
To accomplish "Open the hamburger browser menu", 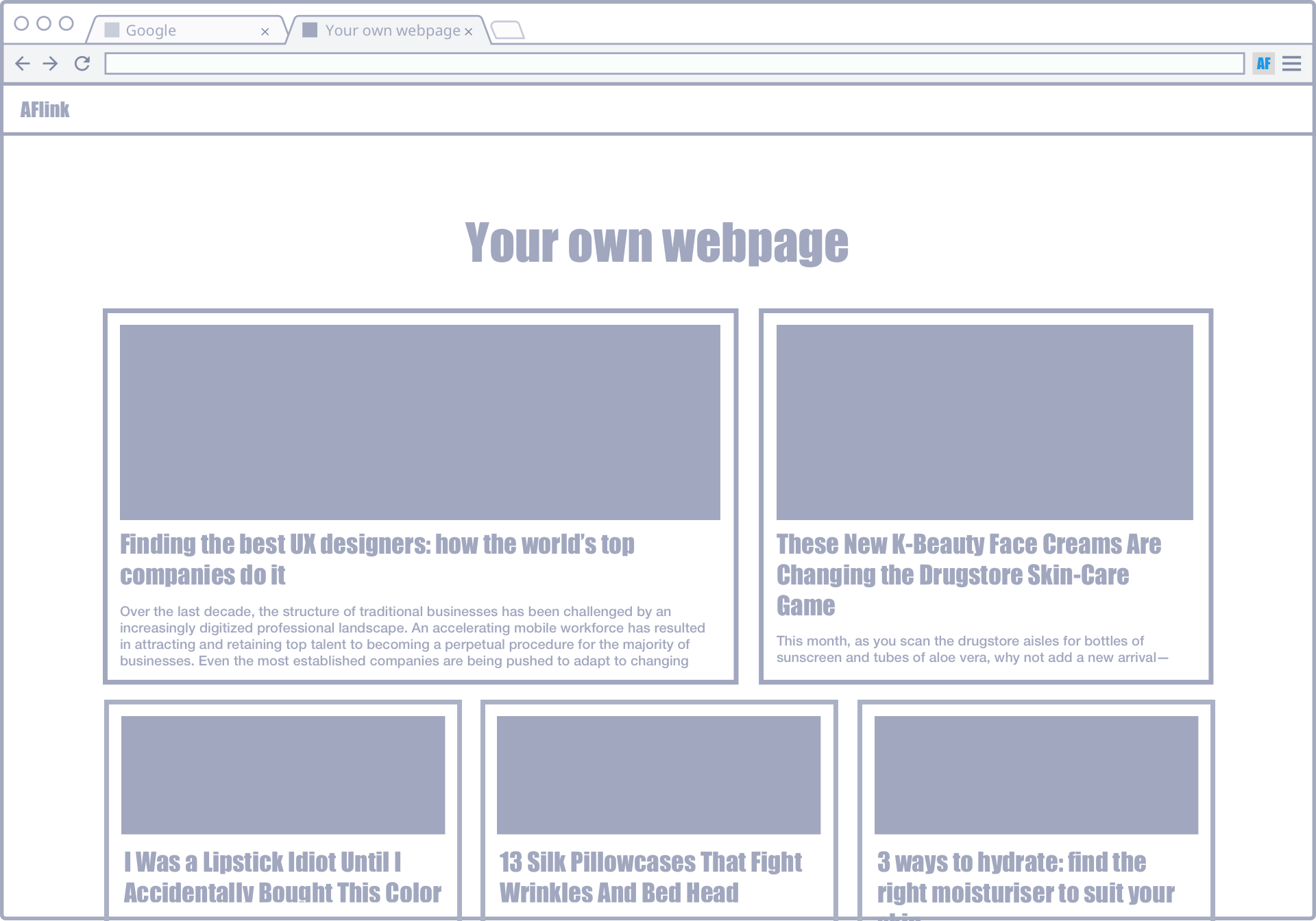I will 1291,64.
